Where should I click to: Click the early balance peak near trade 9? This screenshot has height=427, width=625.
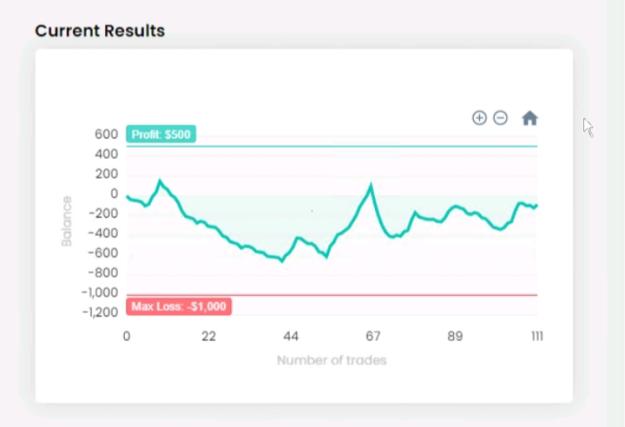pyautogui.click(x=160, y=181)
